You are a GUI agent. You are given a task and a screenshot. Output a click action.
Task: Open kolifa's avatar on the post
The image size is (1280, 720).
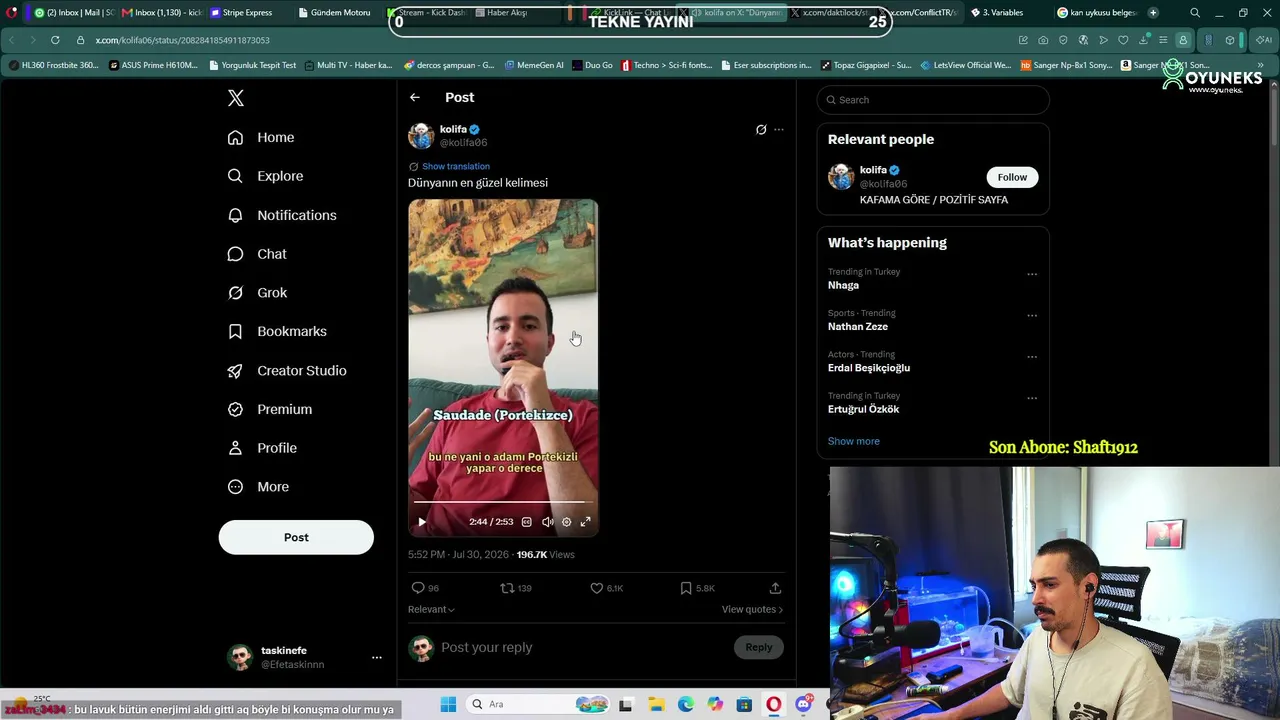click(421, 136)
